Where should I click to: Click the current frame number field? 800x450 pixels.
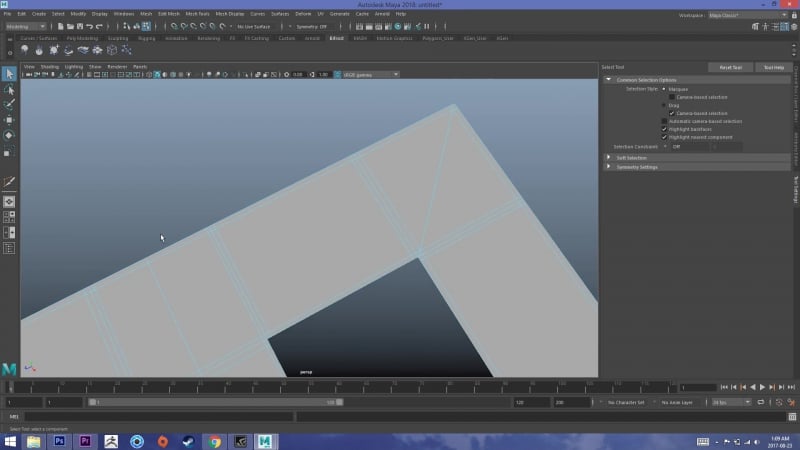coord(698,387)
